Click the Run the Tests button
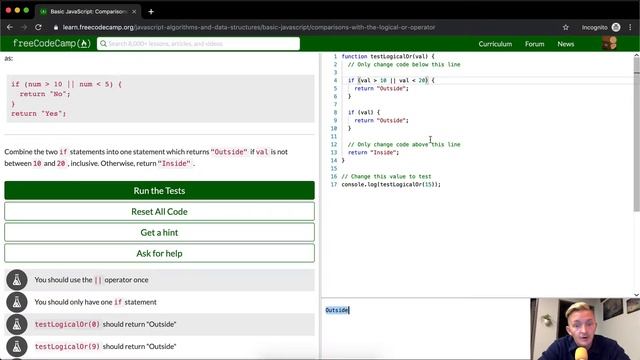Viewport: 640px width, 360px height. (x=160, y=191)
